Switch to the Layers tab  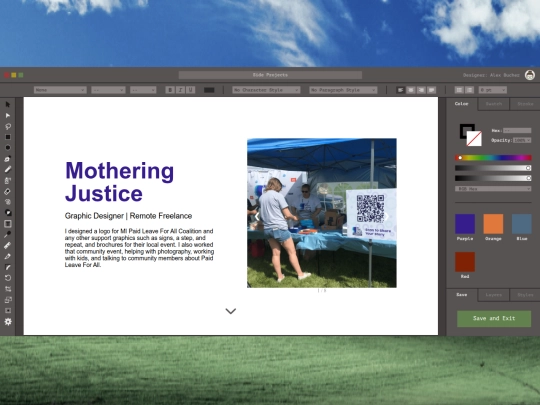tap(494, 295)
